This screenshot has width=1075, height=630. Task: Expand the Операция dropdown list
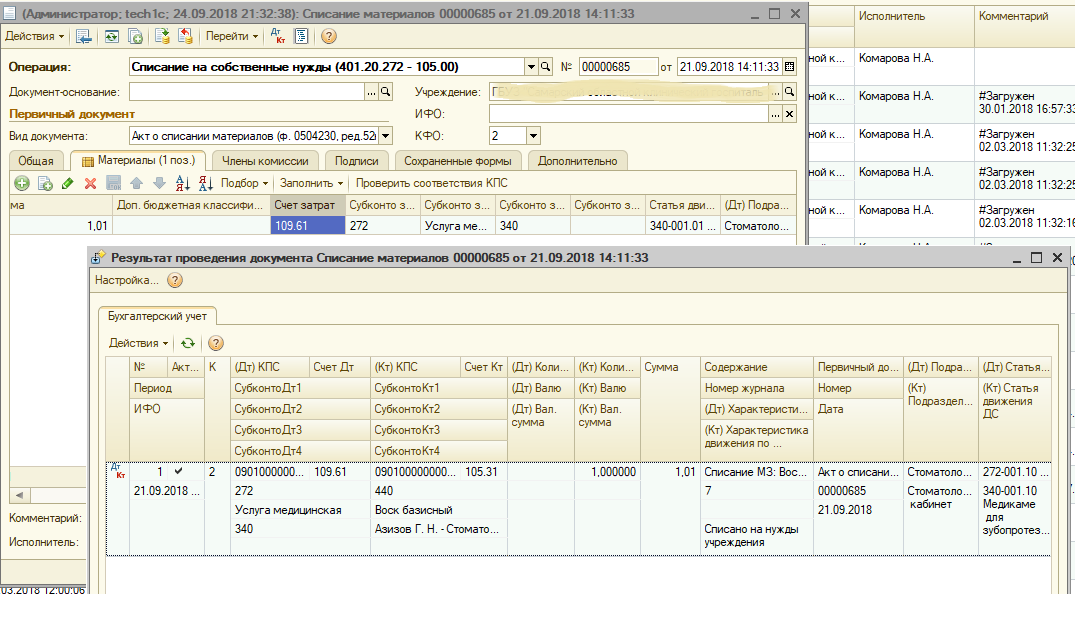(x=531, y=67)
